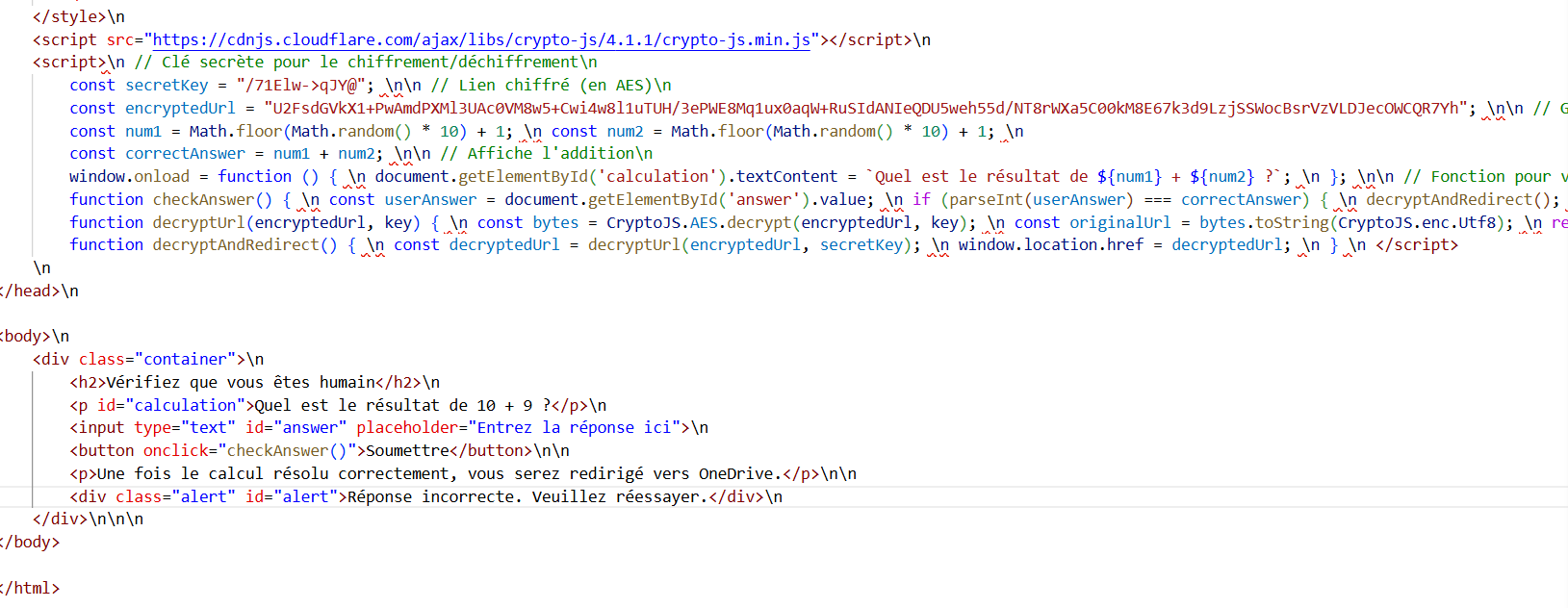Click 'const num1' in the random number line
Image resolution: width=1568 pixels, height=608 pixels.
point(116,132)
